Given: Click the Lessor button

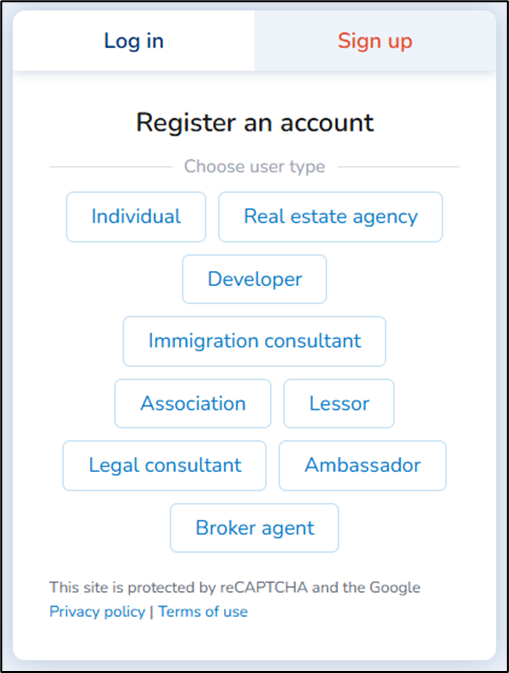Looking at the screenshot, I should tap(339, 403).
